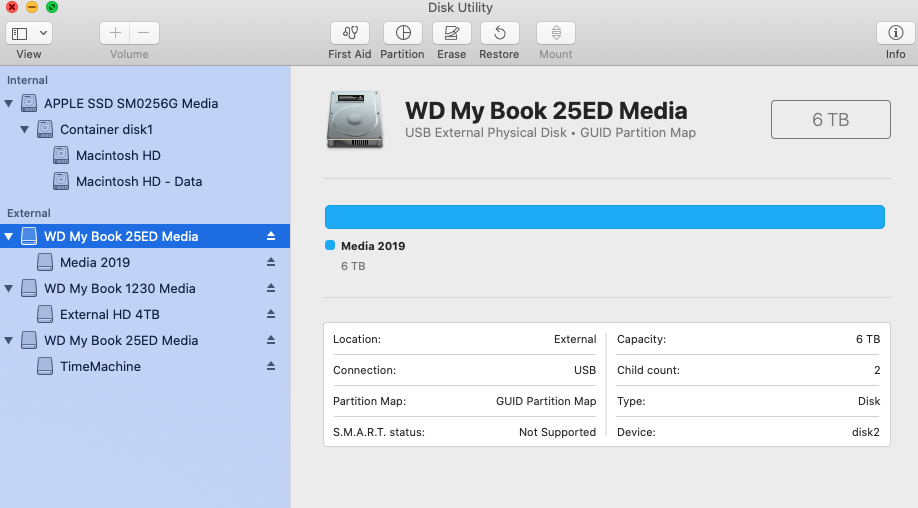Viewport: 918px width, 508px height.
Task: Collapse the WD My Book 1230 Media triangle
Action: [x=9, y=289]
